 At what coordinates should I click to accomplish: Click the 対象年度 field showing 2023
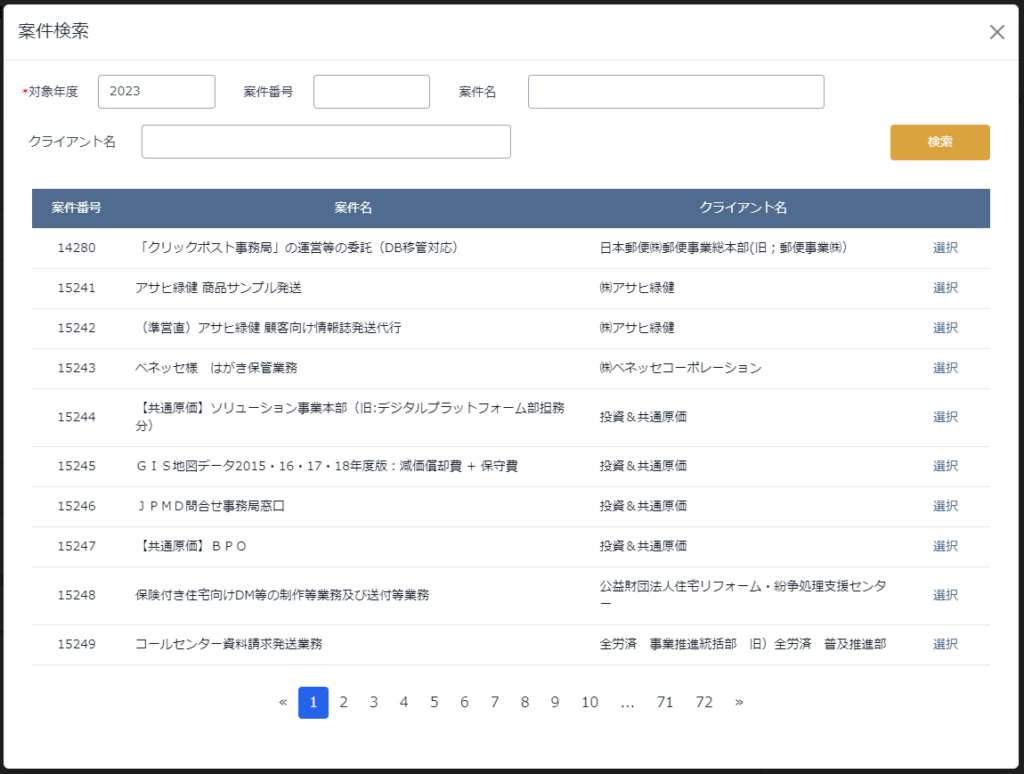point(157,91)
